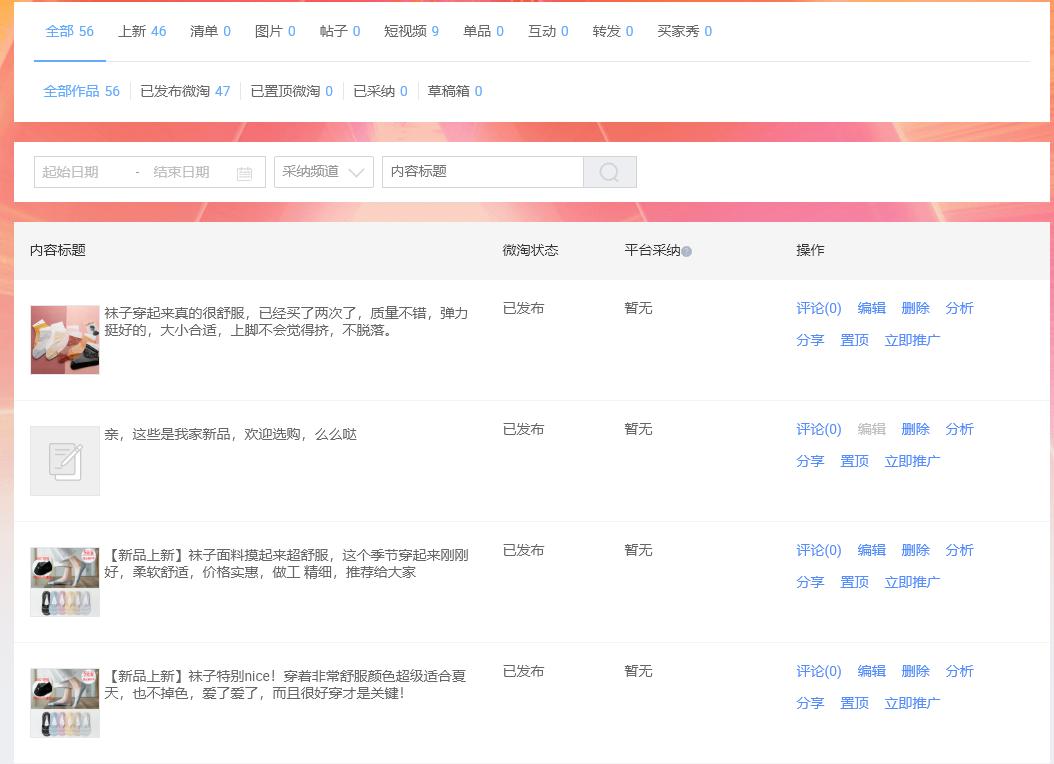
Task: Open the calendar icon in the date range field
Action: point(247,171)
